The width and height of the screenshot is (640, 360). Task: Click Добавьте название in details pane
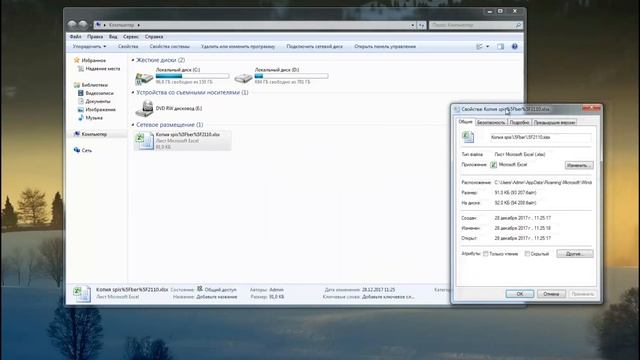pos(217,297)
